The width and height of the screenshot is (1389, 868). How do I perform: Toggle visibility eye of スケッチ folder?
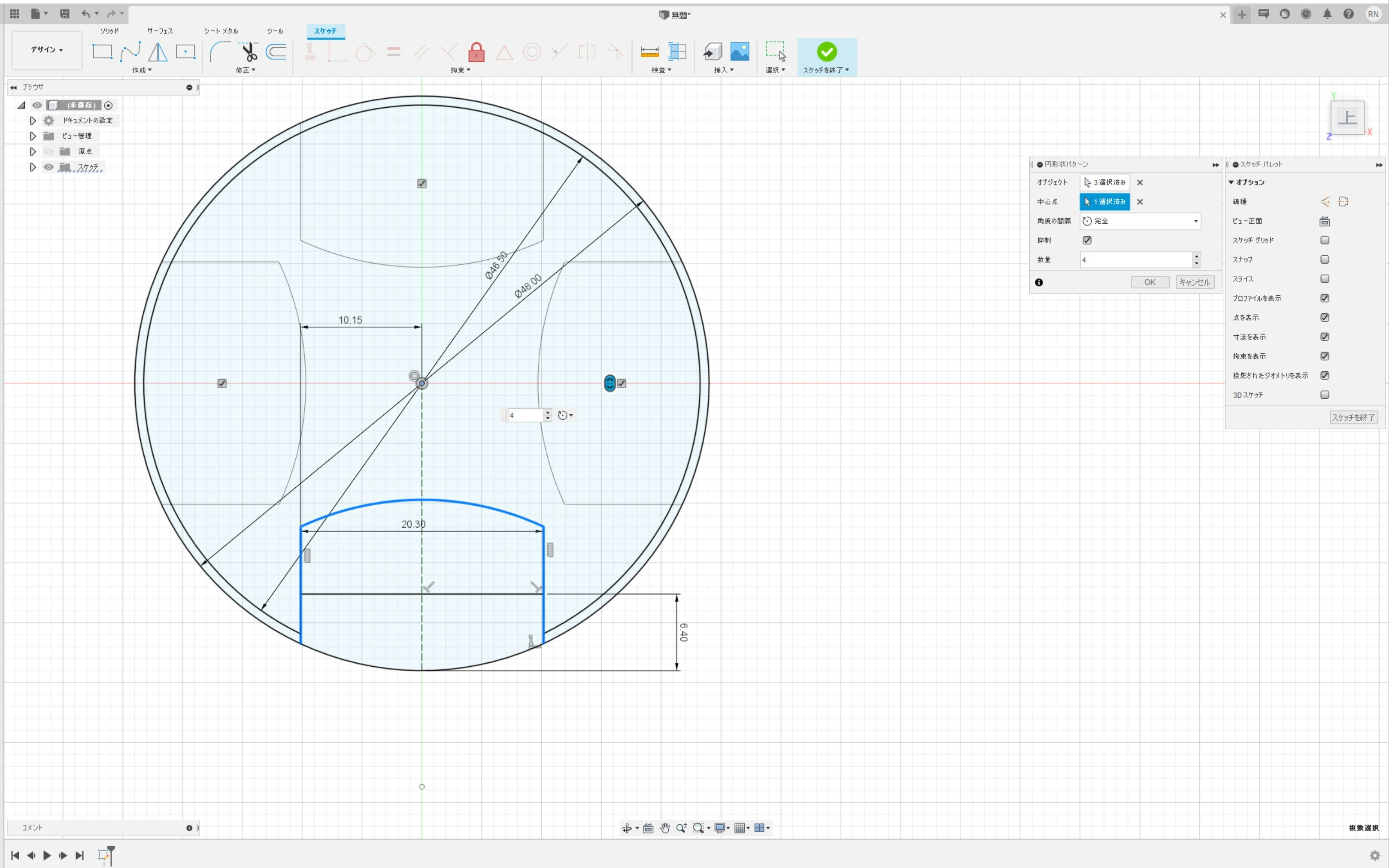49,167
